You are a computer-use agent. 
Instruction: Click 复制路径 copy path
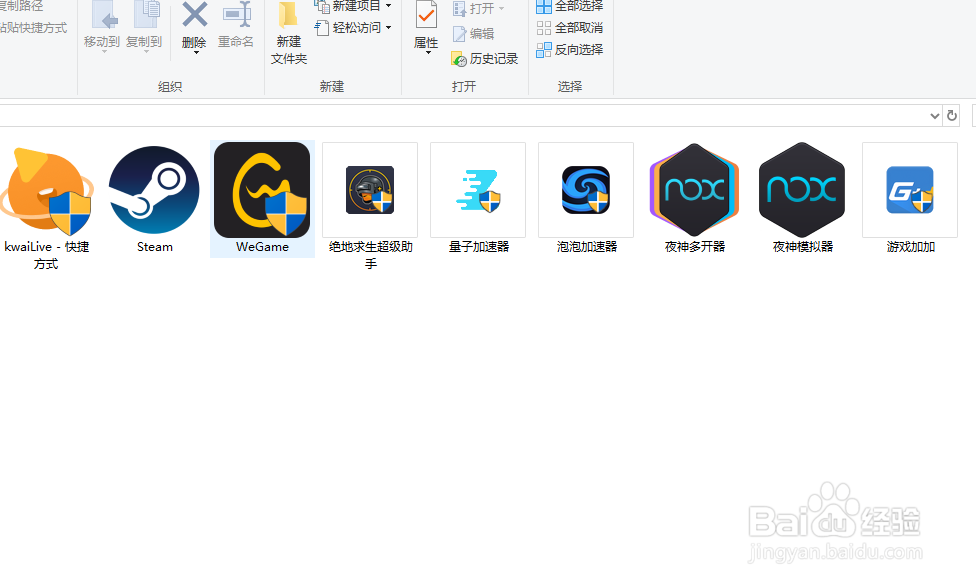[x=22, y=6]
